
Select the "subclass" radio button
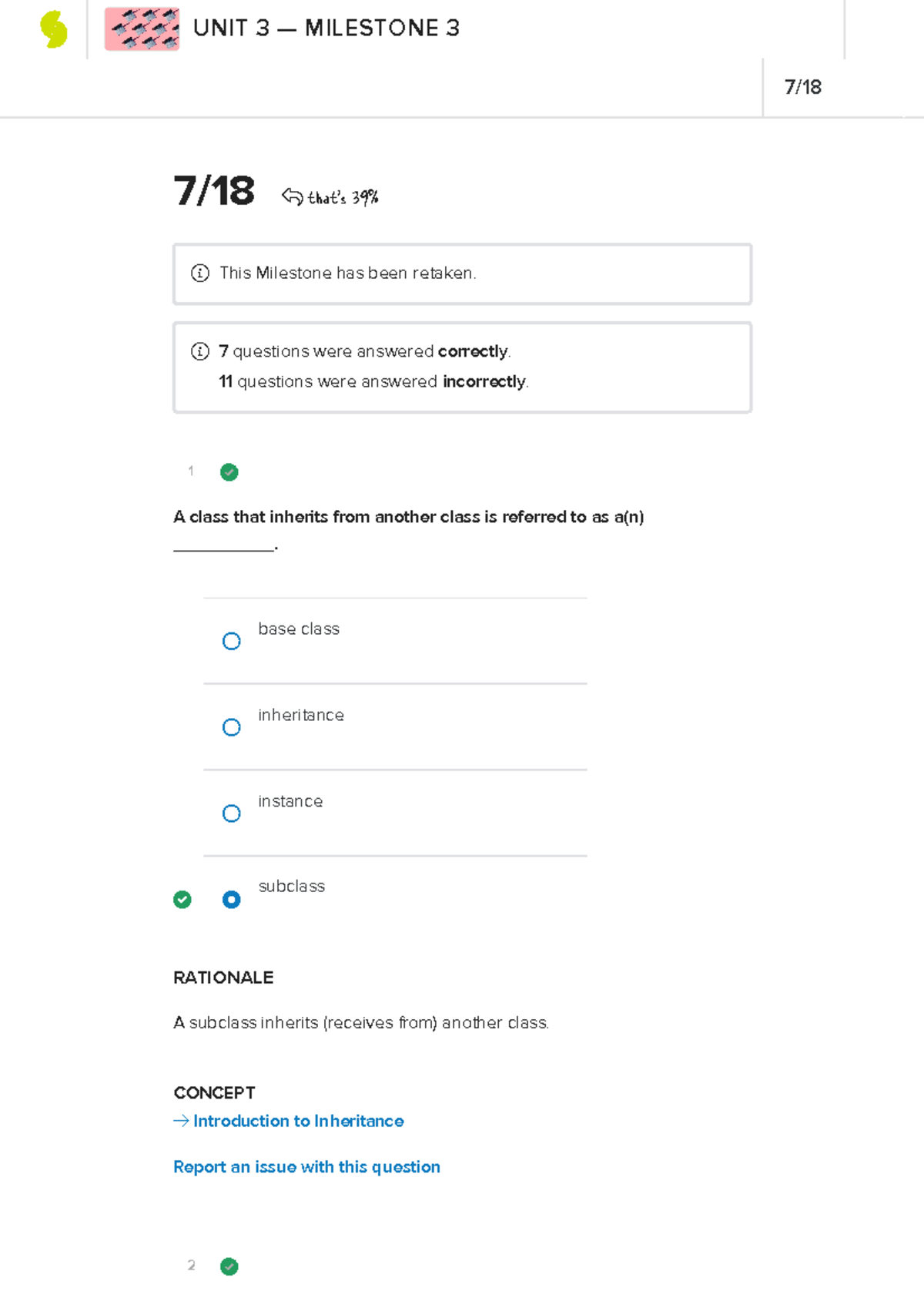coord(231,899)
